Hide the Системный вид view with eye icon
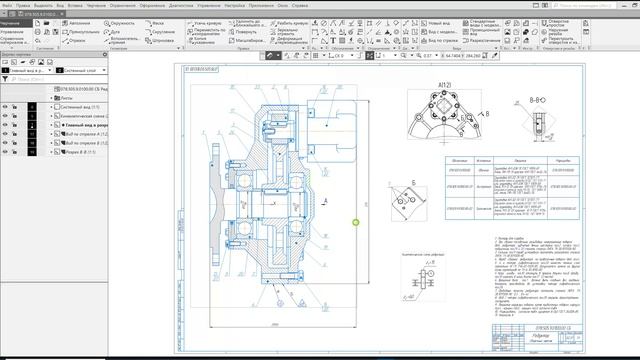640x360 pixels. pyautogui.click(x=5, y=107)
